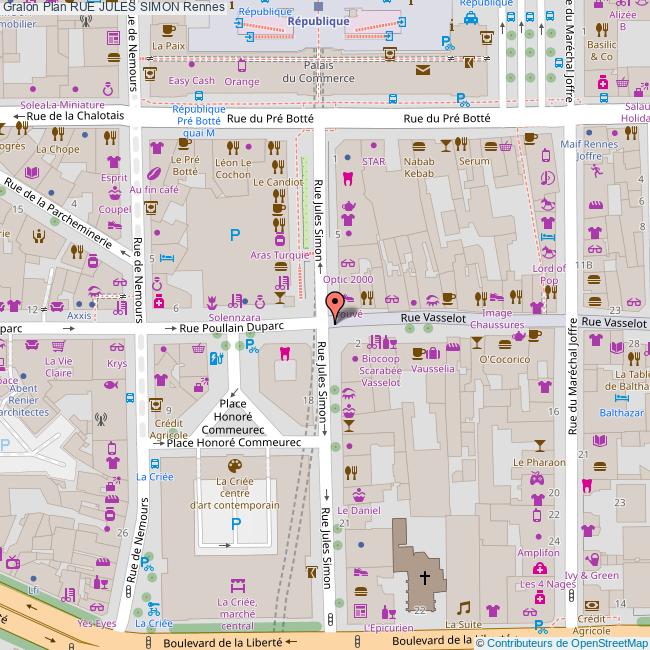Click the burger icon above Nabab Kebab
650x650 pixels.
point(418,145)
